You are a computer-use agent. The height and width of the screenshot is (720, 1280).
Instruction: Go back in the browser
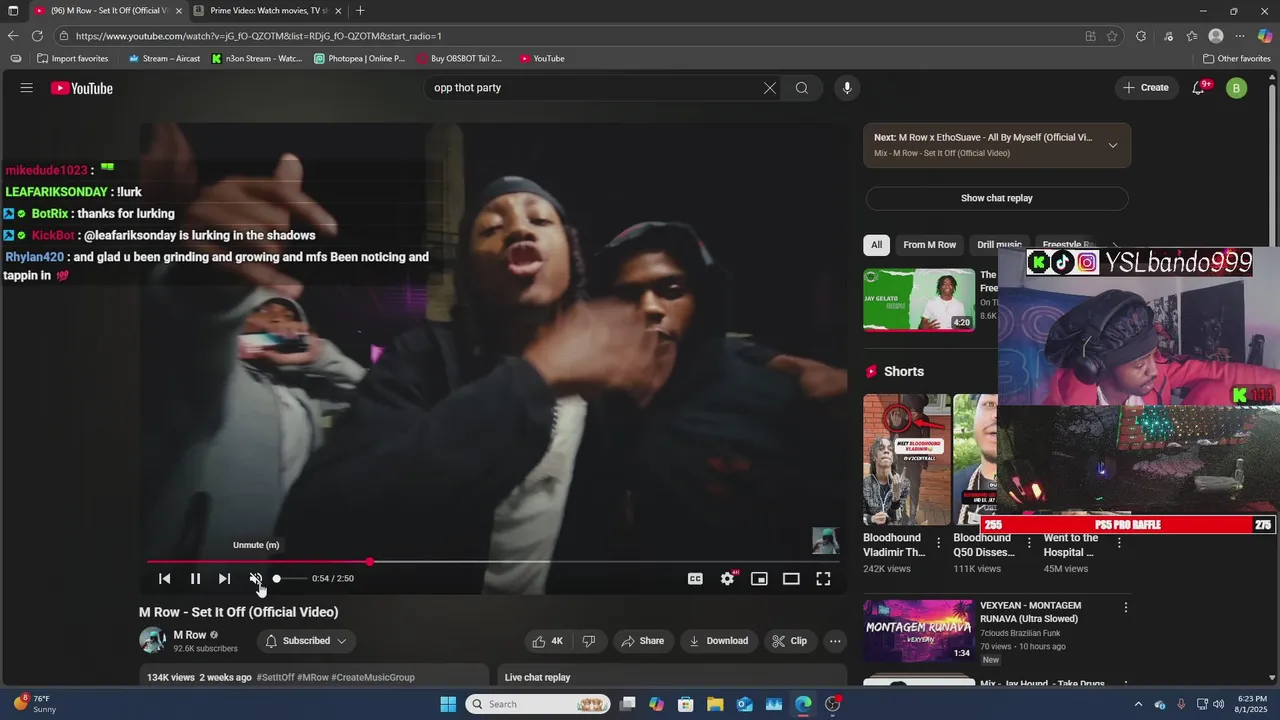pyautogui.click(x=13, y=36)
